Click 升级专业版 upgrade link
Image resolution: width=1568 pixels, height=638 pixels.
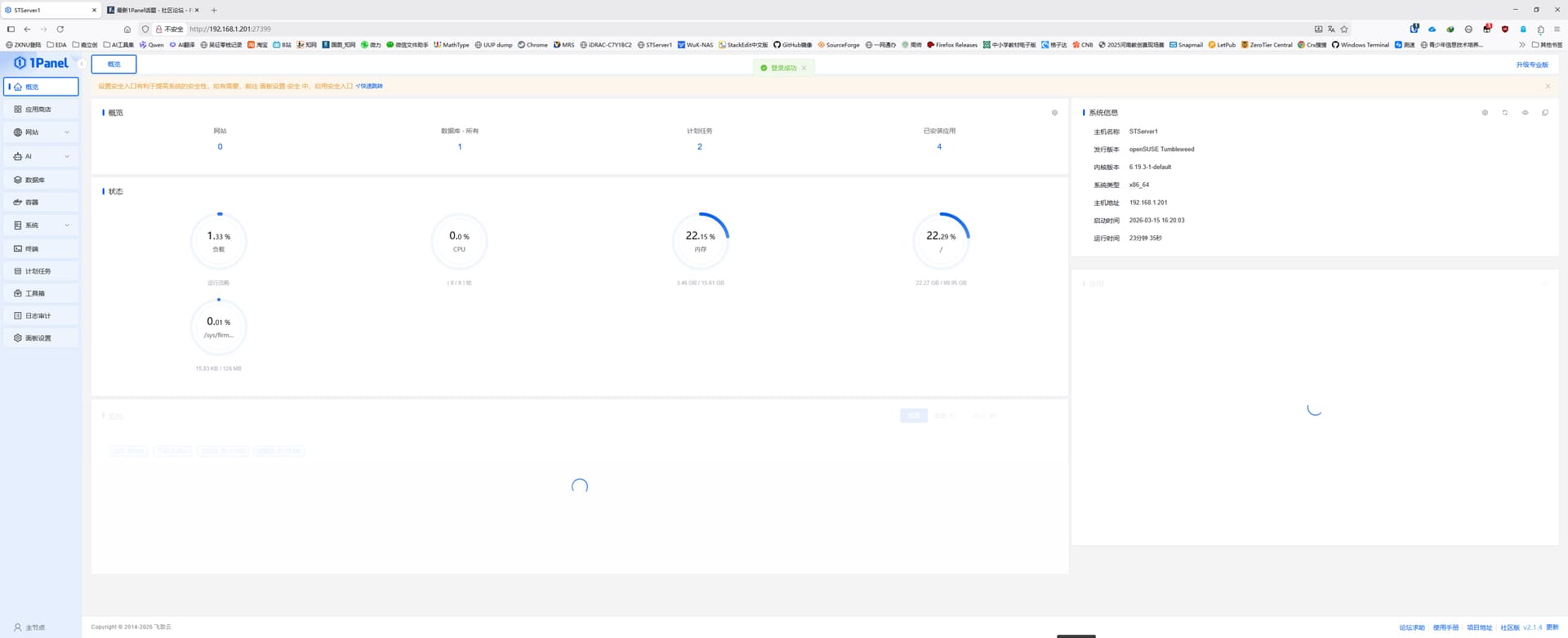click(x=1532, y=65)
